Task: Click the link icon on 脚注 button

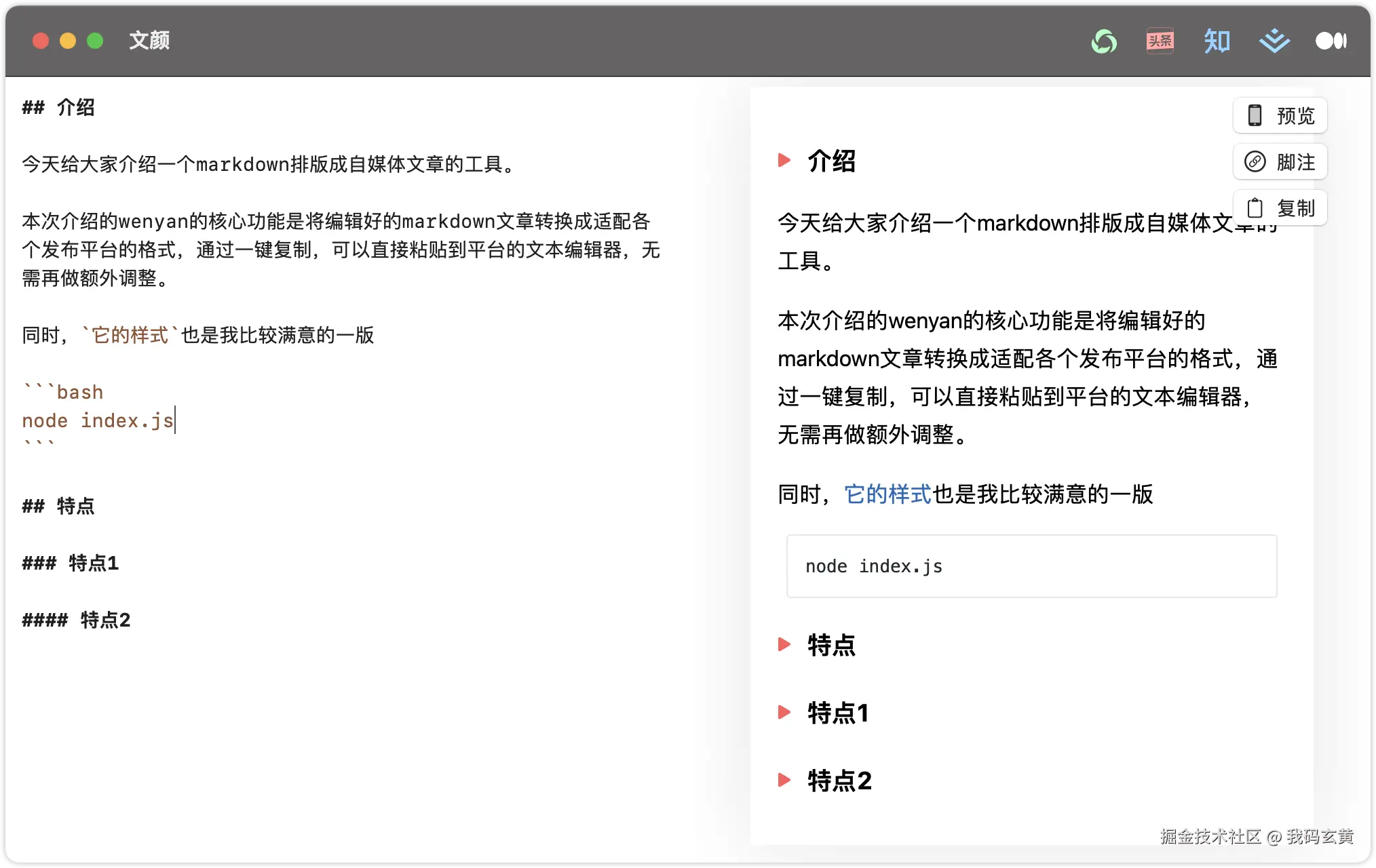Action: click(x=1255, y=162)
